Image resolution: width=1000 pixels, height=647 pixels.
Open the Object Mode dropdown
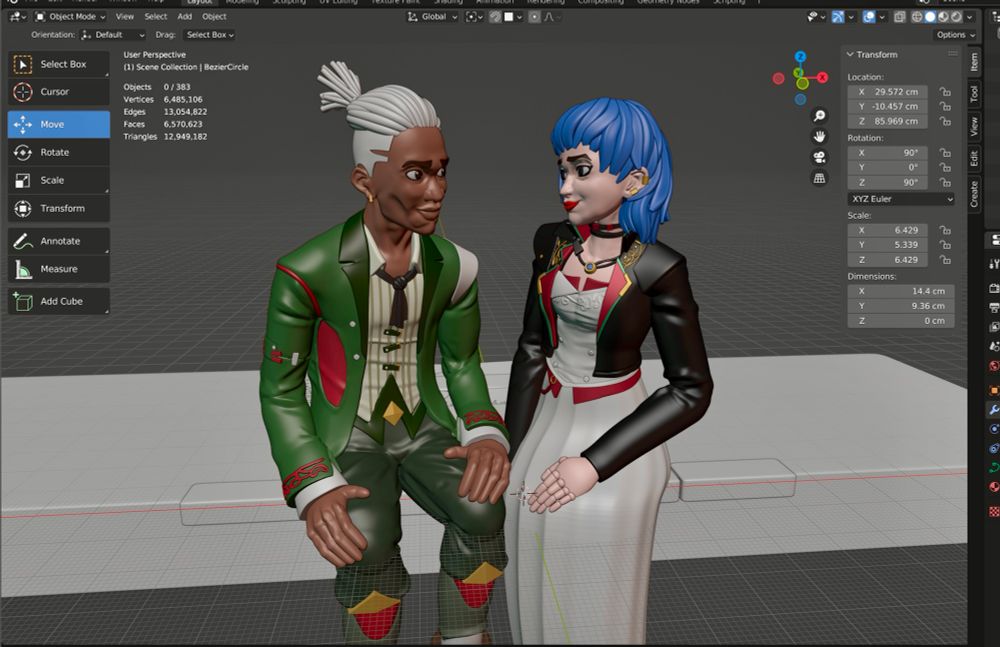click(x=70, y=17)
